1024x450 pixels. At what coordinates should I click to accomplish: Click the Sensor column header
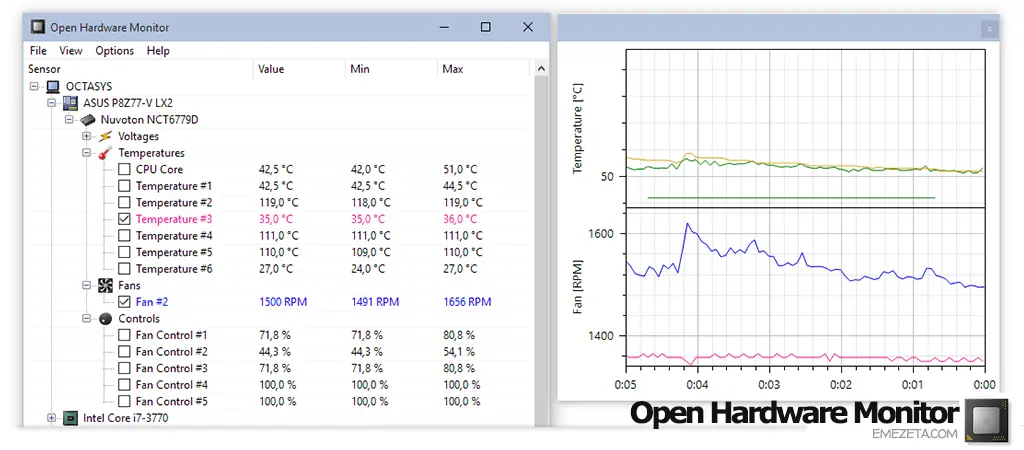[x=138, y=69]
